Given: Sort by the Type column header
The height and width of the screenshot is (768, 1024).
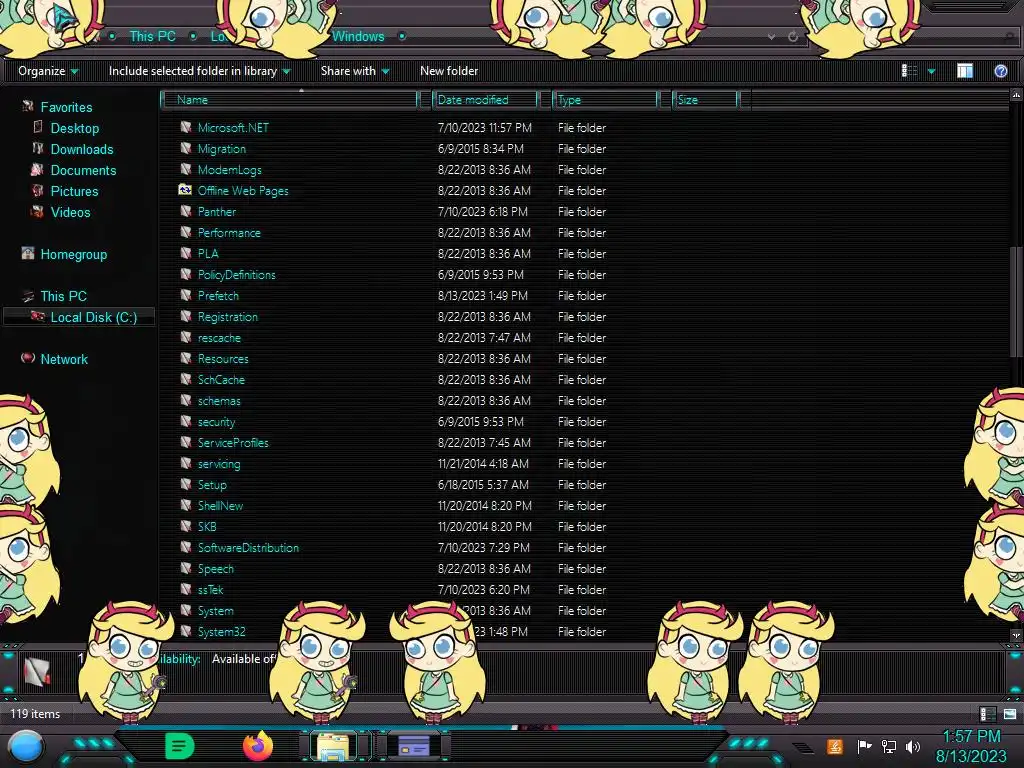Looking at the screenshot, I should (x=605, y=100).
